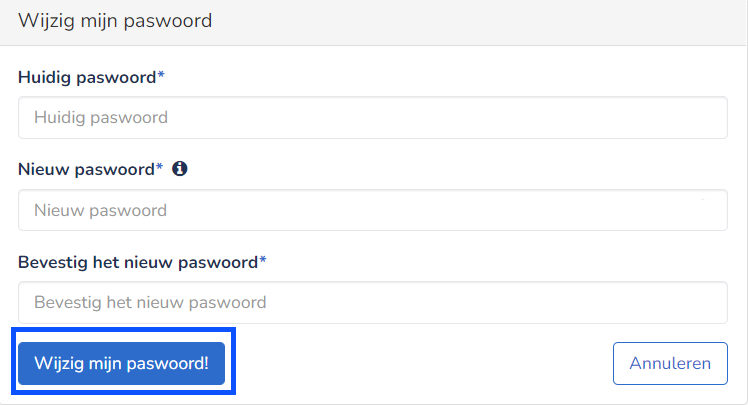Click the Nieuw paswoord bold label
The image size is (748, 405).
tap(86, 169)
